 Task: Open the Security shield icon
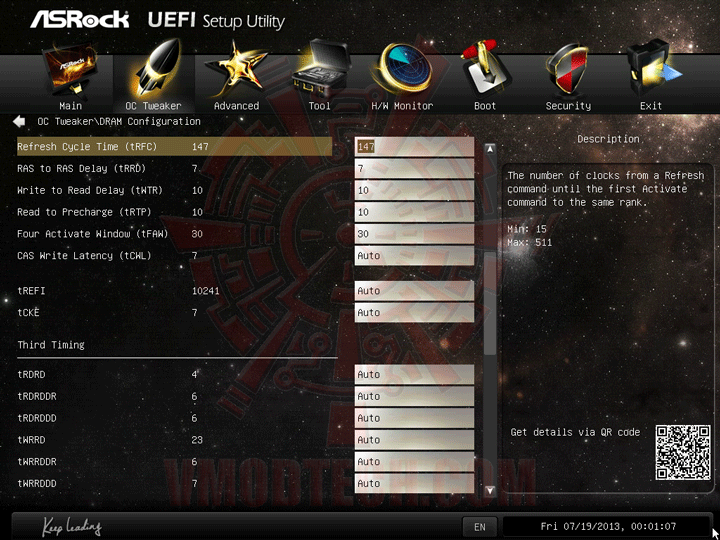click(x=566, y=70)
